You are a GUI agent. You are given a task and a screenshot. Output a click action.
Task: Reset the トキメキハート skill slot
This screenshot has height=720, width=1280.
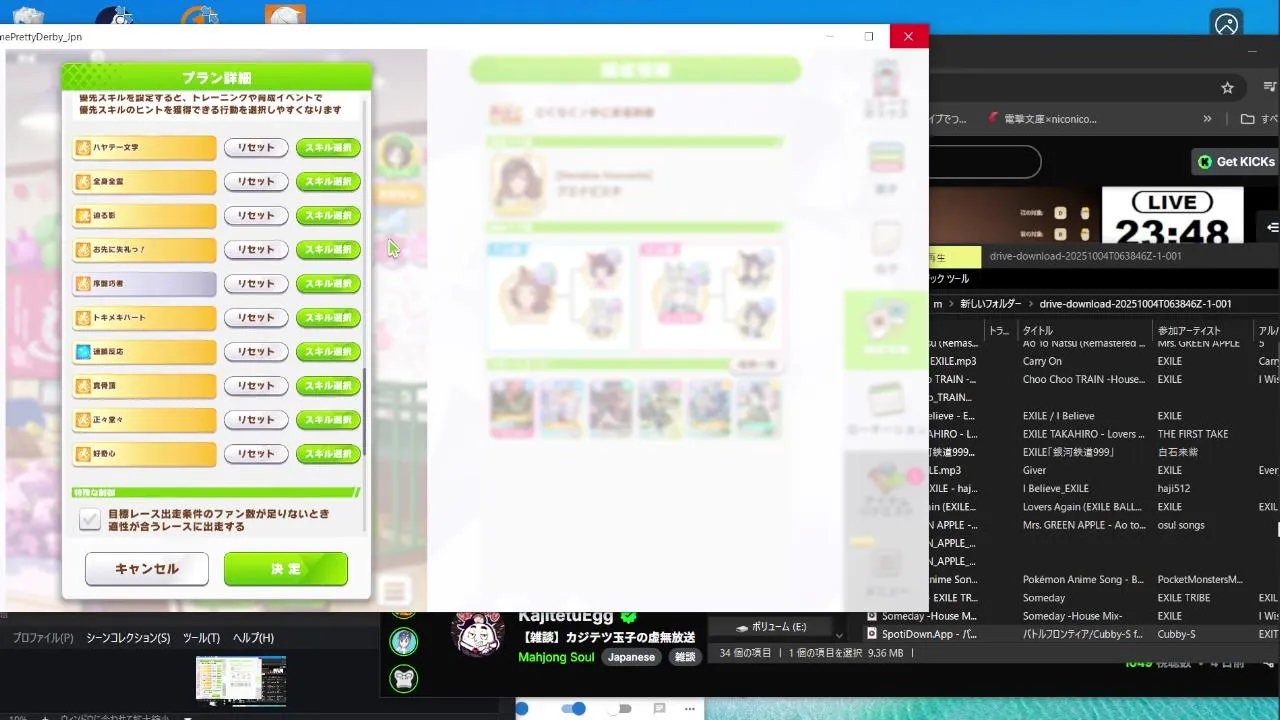256,318
